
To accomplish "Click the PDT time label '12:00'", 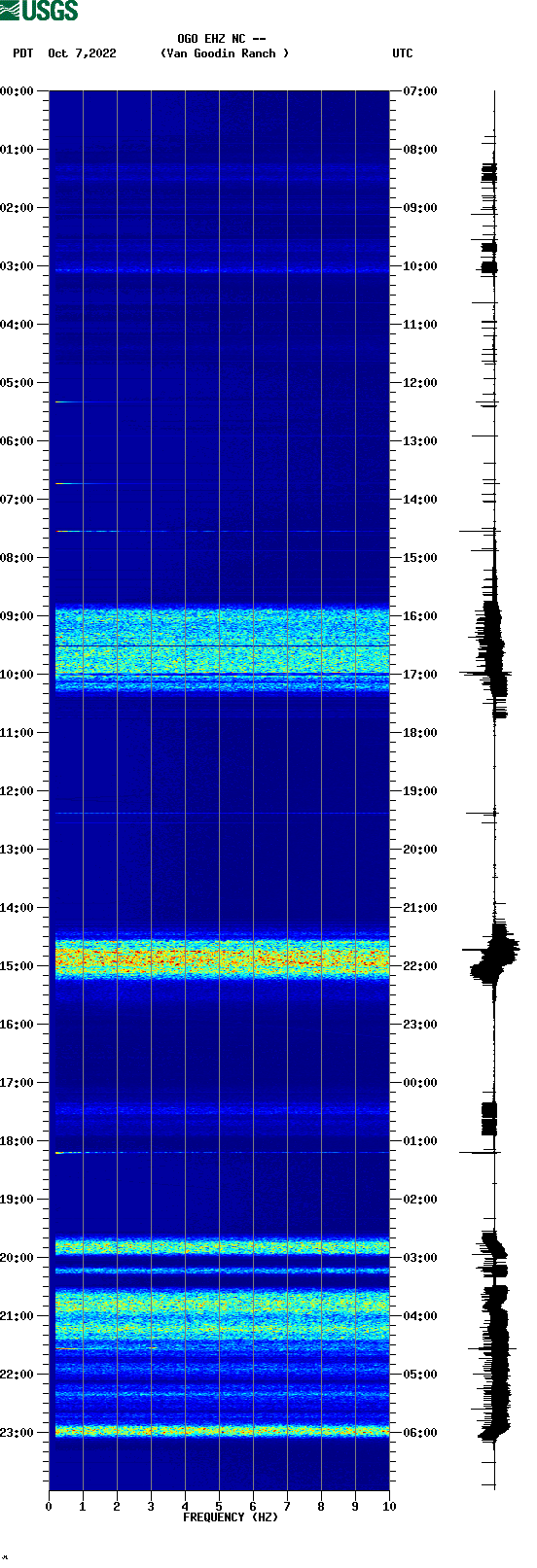I will point(18,791).
